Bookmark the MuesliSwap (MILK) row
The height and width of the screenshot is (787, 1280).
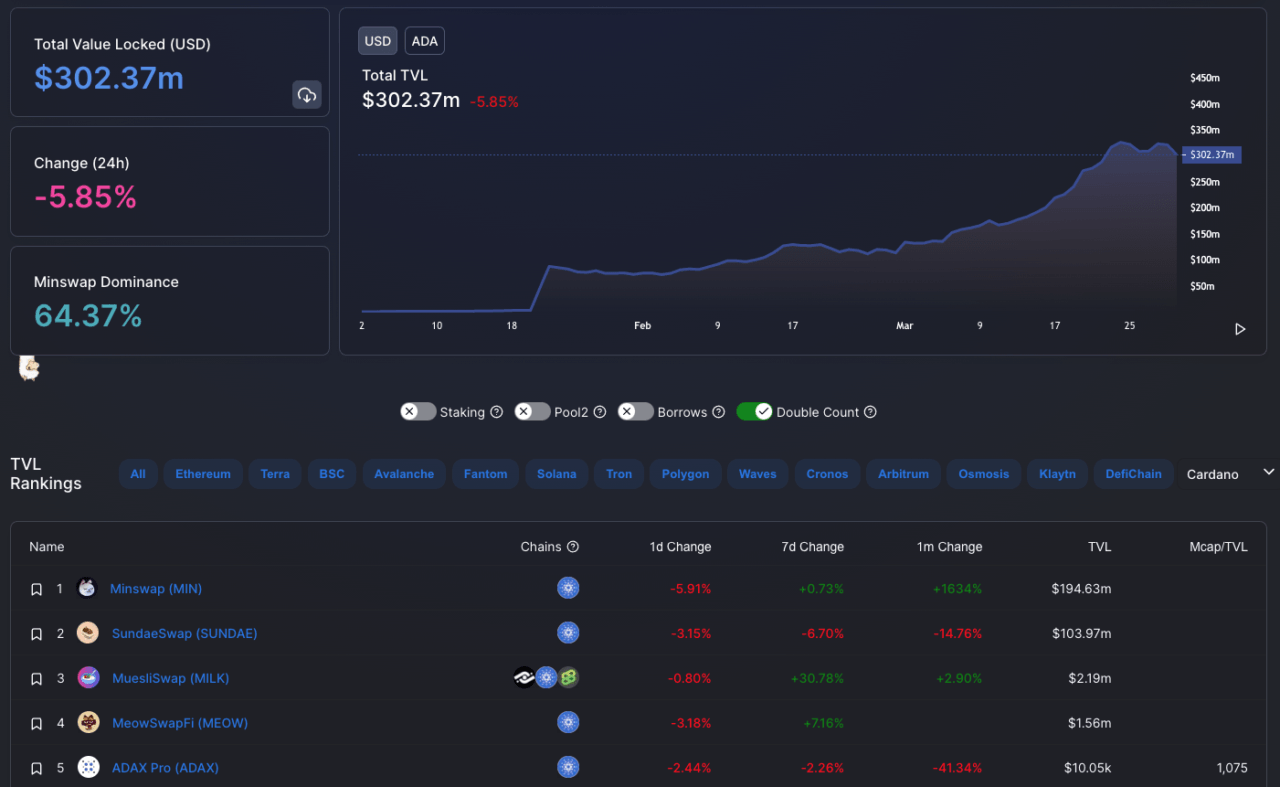pyautogui.click(x=36, y=679)
